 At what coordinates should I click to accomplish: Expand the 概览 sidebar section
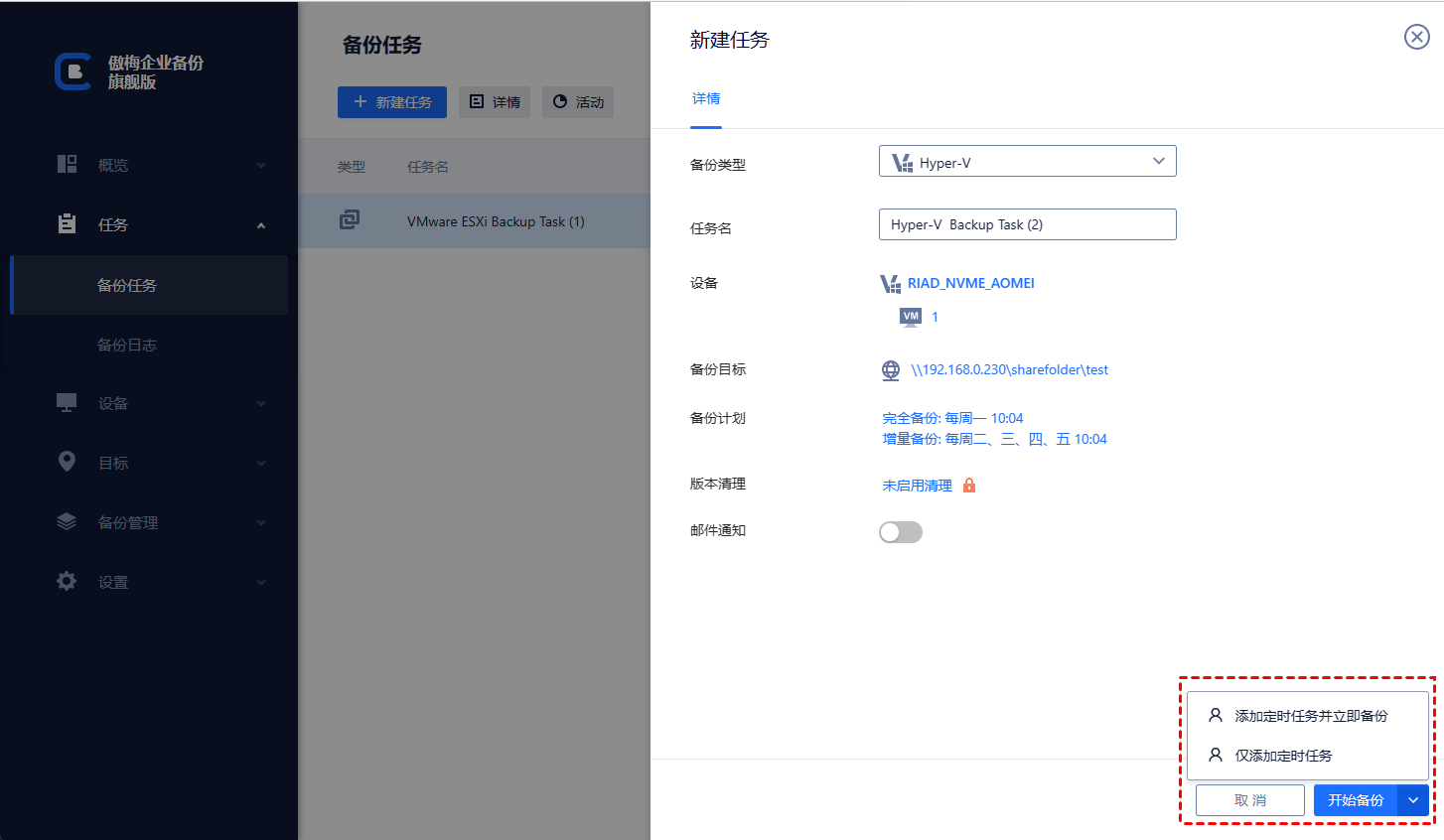click(x=261, y=166)
